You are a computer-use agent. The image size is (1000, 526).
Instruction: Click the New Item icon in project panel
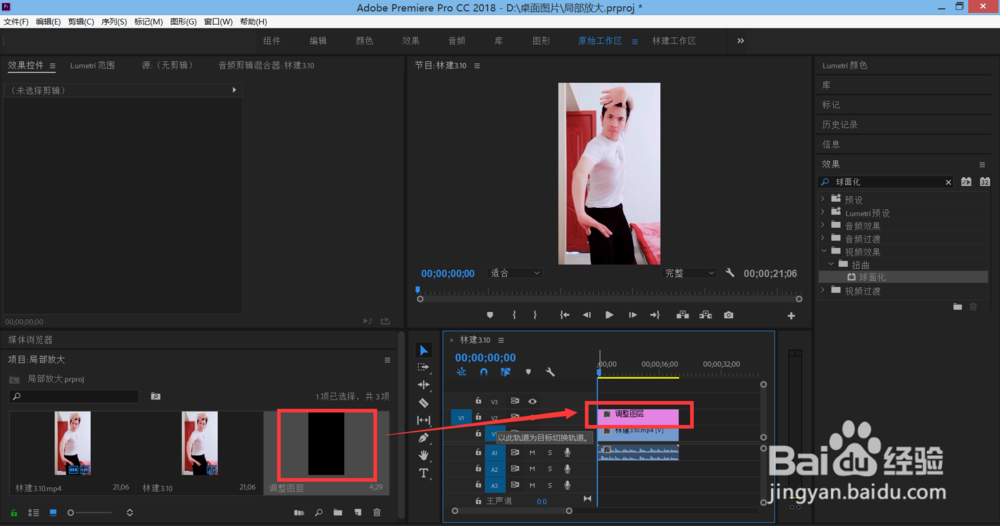358,513
